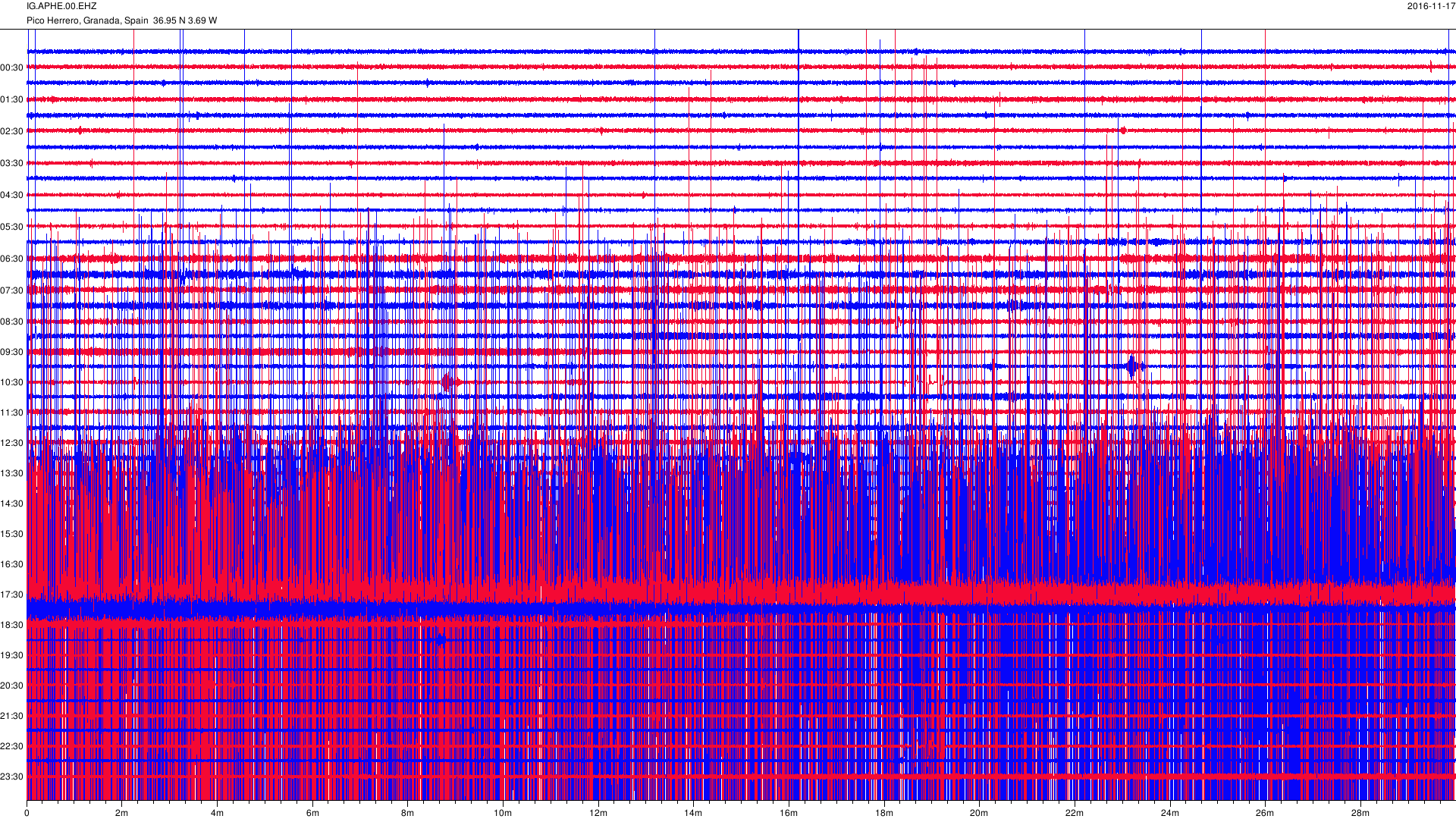Viewport: 1456px width, 819px height.
Task: Click the 15:30 time row label
Action: click(11, 534)
